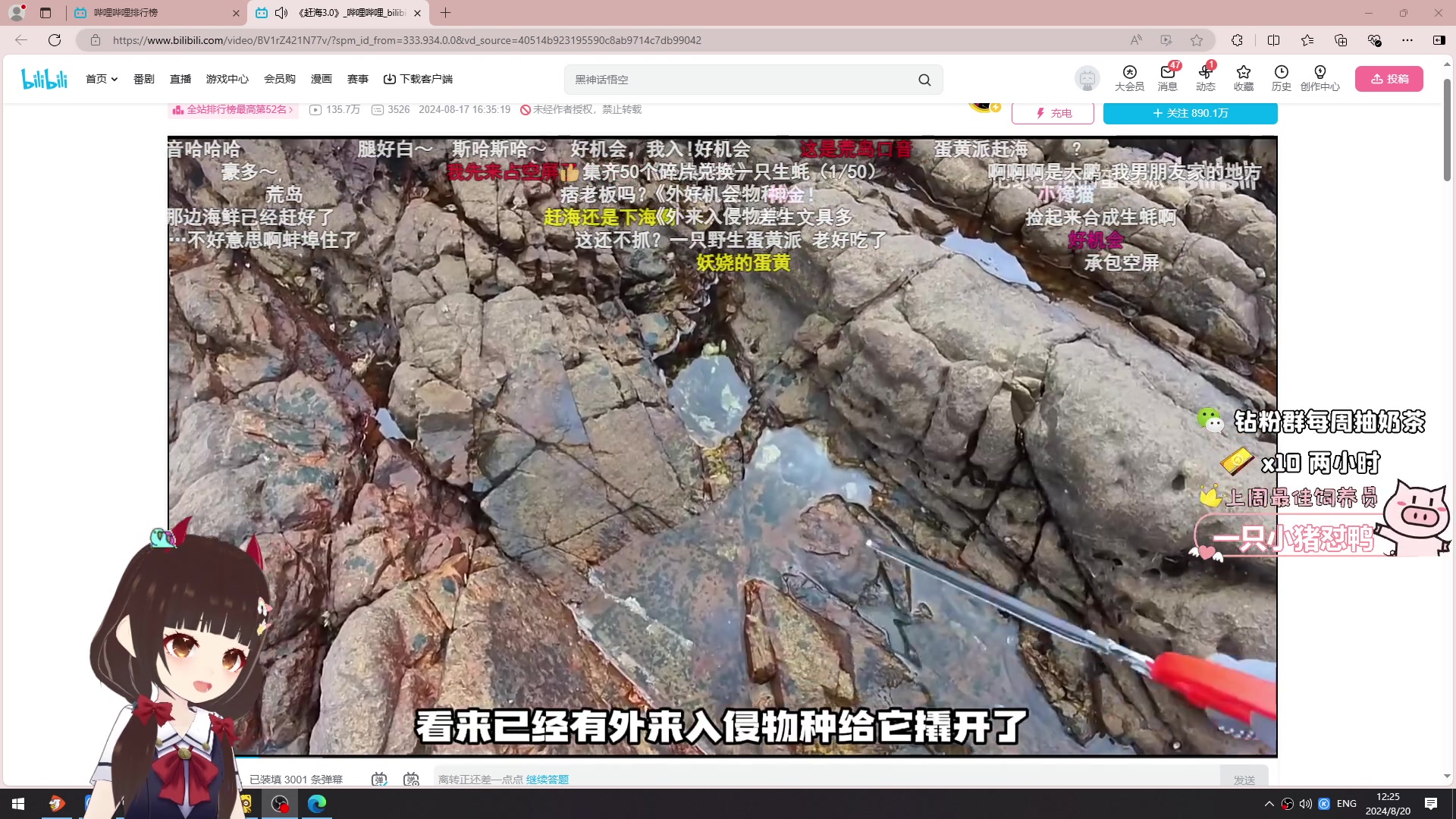
Task: Open 创作中心 lightbulb icon
Action: point(1320,78)
